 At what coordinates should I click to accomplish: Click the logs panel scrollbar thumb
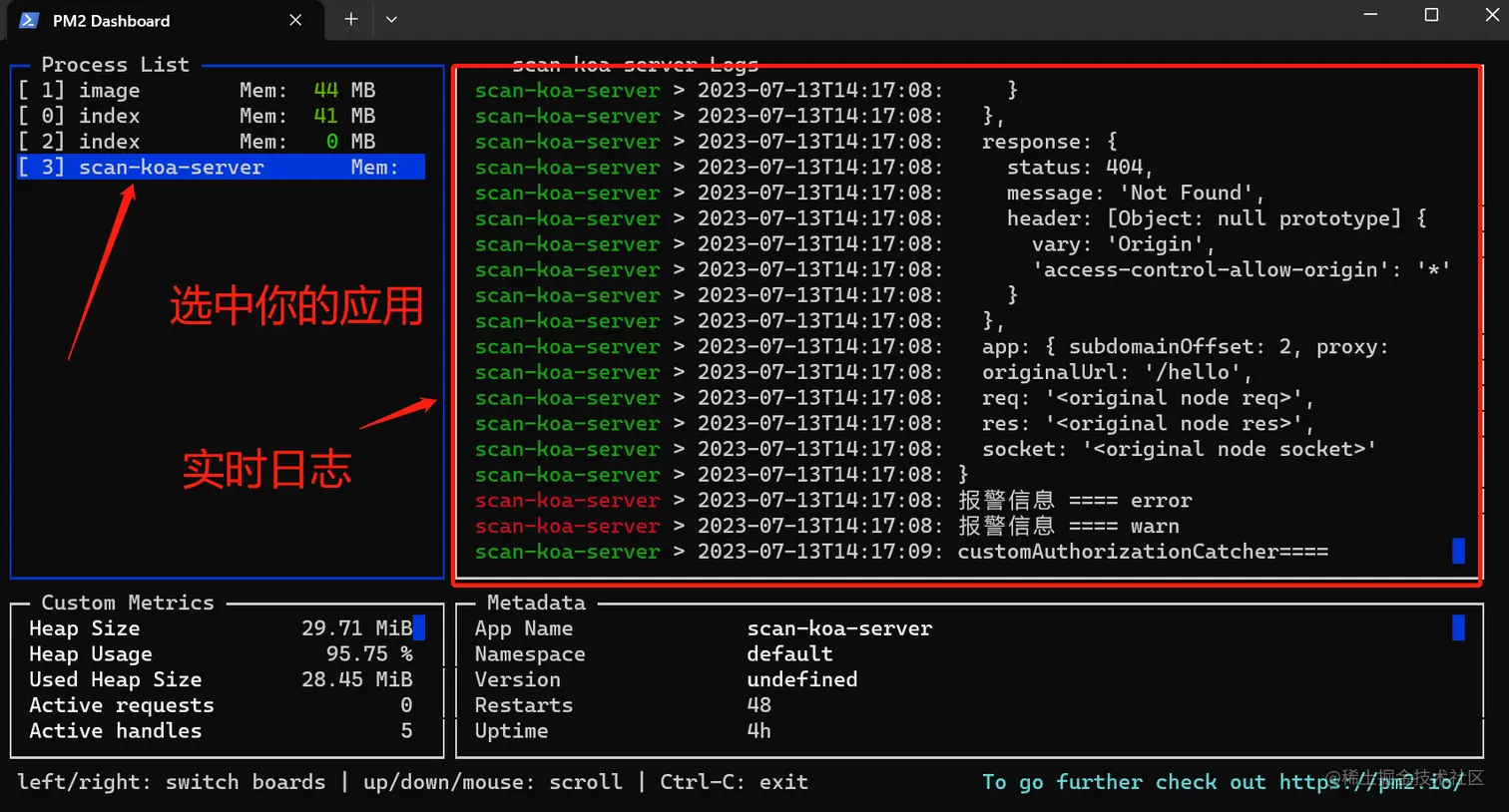coord(1458,552)
